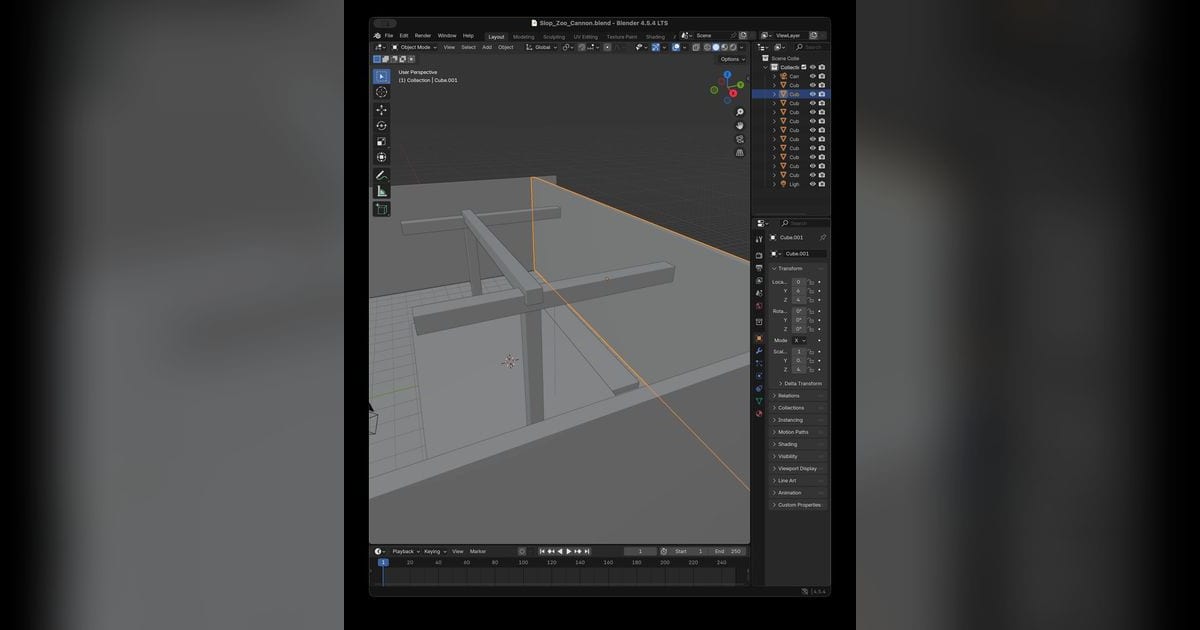Viewport: 1200px width, 630px height.
Task: Open the File menu
Action: pos(389,35)
